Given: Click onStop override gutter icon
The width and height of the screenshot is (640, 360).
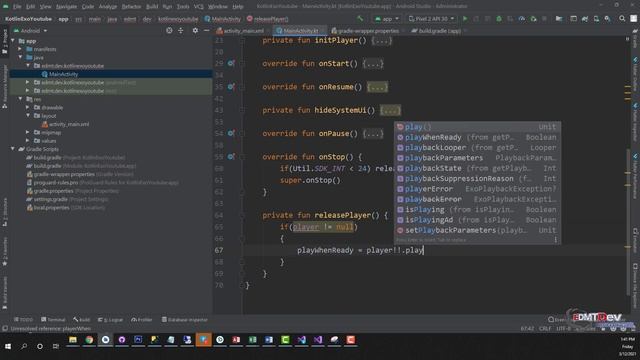Looking at the screenshot, I should coord(231,156).
